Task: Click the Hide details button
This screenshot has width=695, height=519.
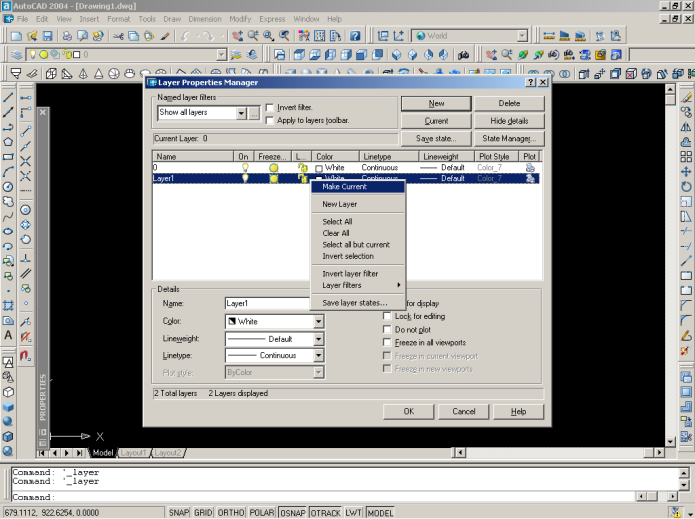Action: [509, 121]
